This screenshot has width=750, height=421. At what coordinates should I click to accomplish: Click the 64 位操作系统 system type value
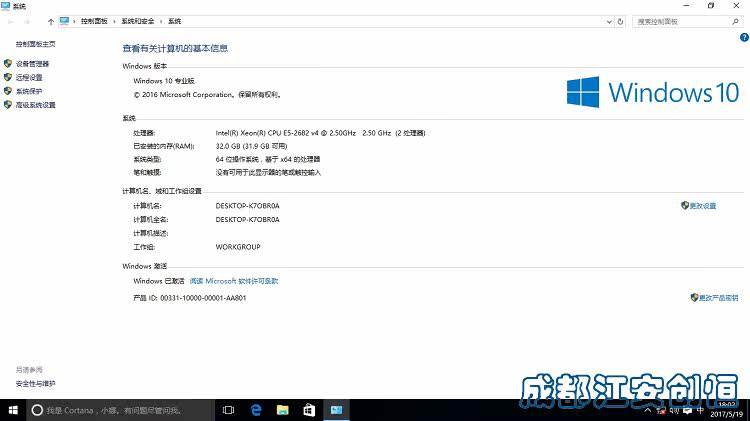[x=267, y=159]
